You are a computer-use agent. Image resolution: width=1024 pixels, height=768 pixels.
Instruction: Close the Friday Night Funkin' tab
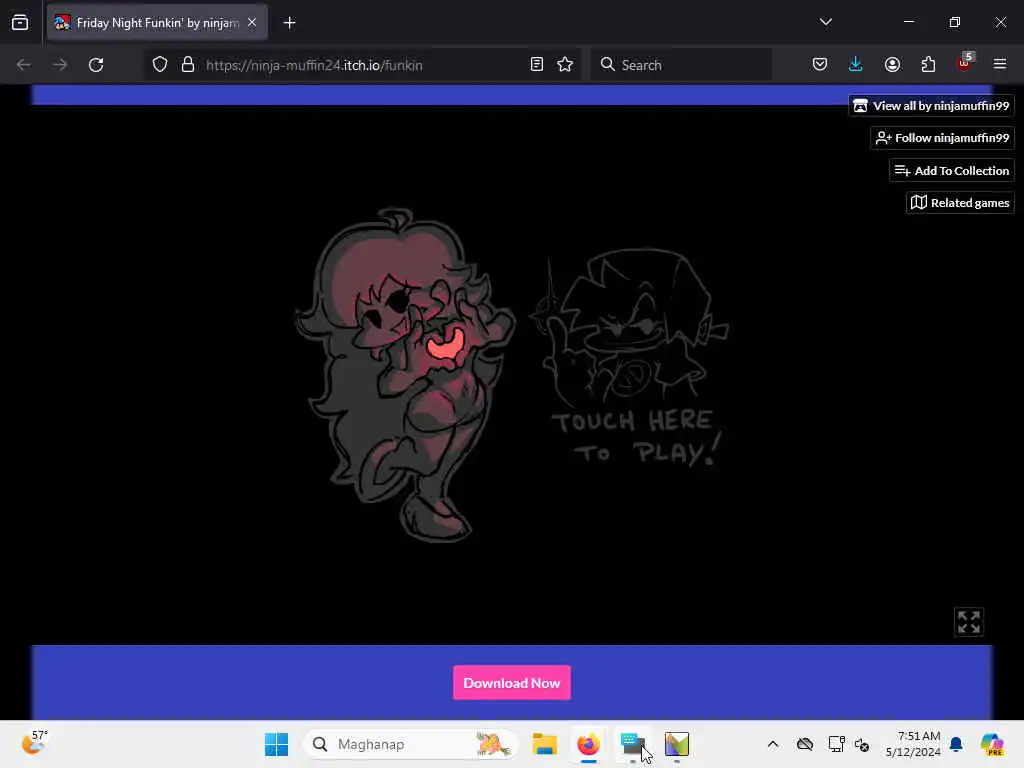252,23
